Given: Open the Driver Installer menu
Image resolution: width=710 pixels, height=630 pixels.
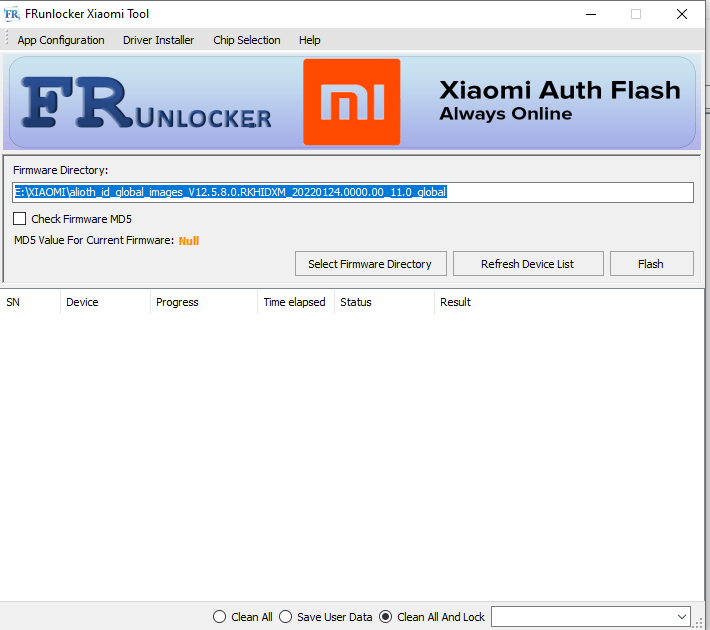Looking at the screenshot, I should (158, 40).
